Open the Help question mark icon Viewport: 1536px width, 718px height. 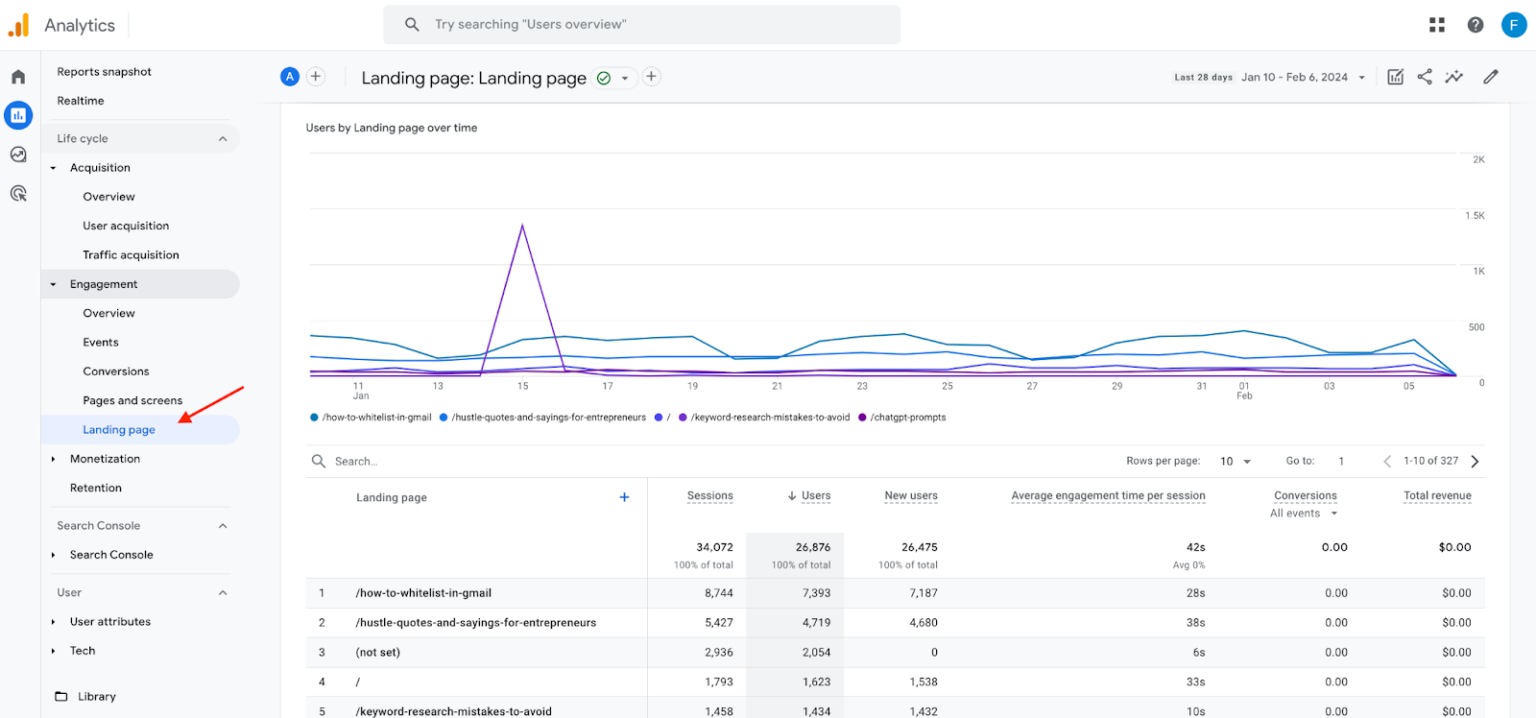(1475, 24)
